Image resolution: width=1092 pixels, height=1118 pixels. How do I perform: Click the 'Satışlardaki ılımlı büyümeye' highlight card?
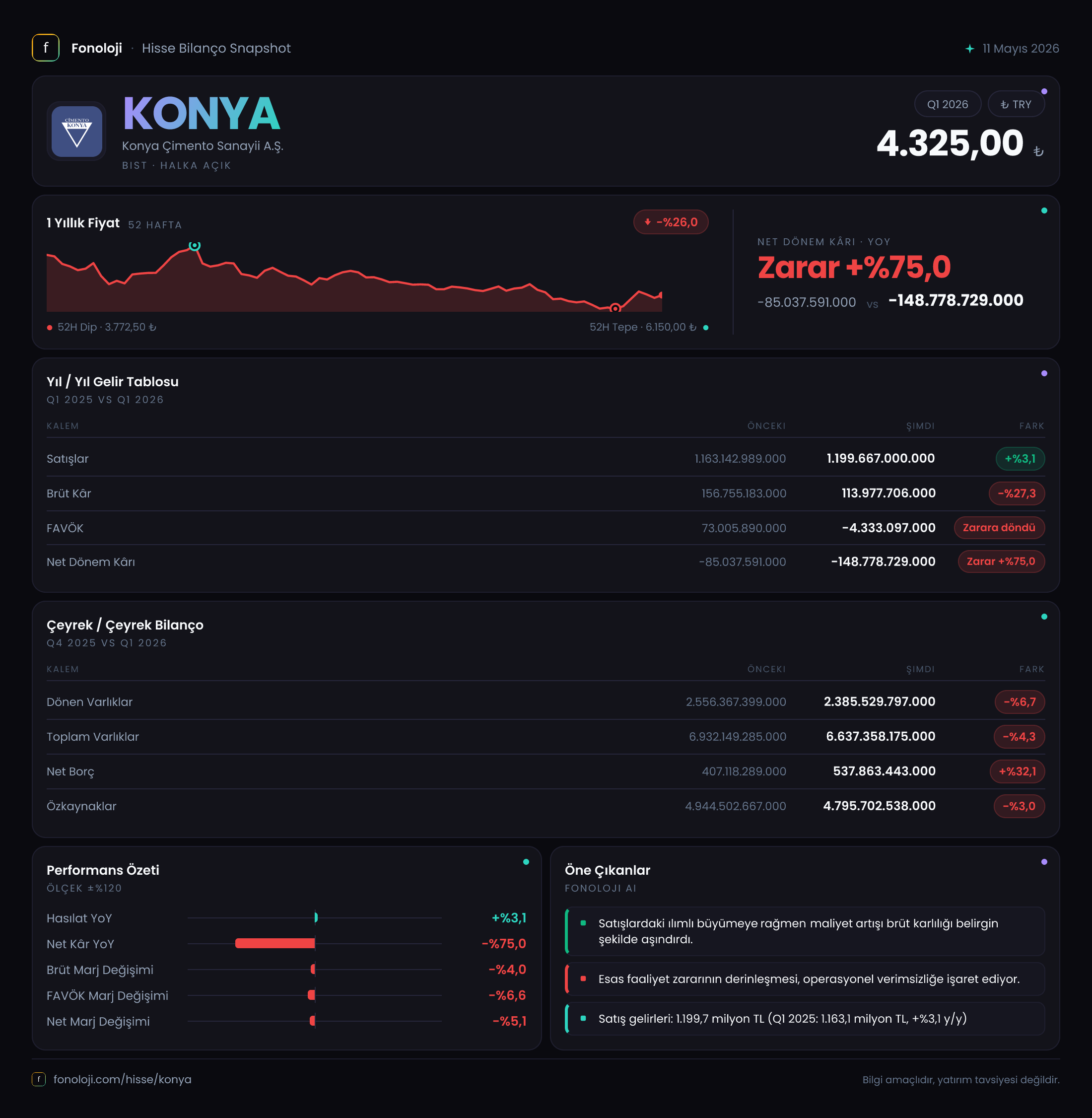pos(805,931)
